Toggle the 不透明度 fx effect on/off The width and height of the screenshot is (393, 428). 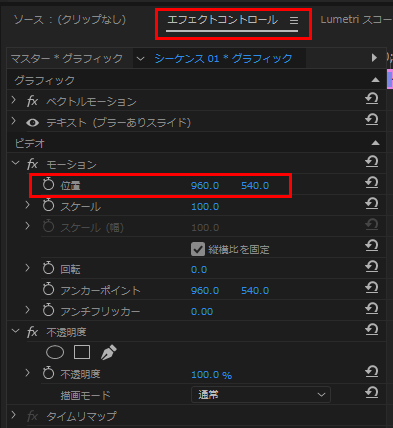click(32, 332)
